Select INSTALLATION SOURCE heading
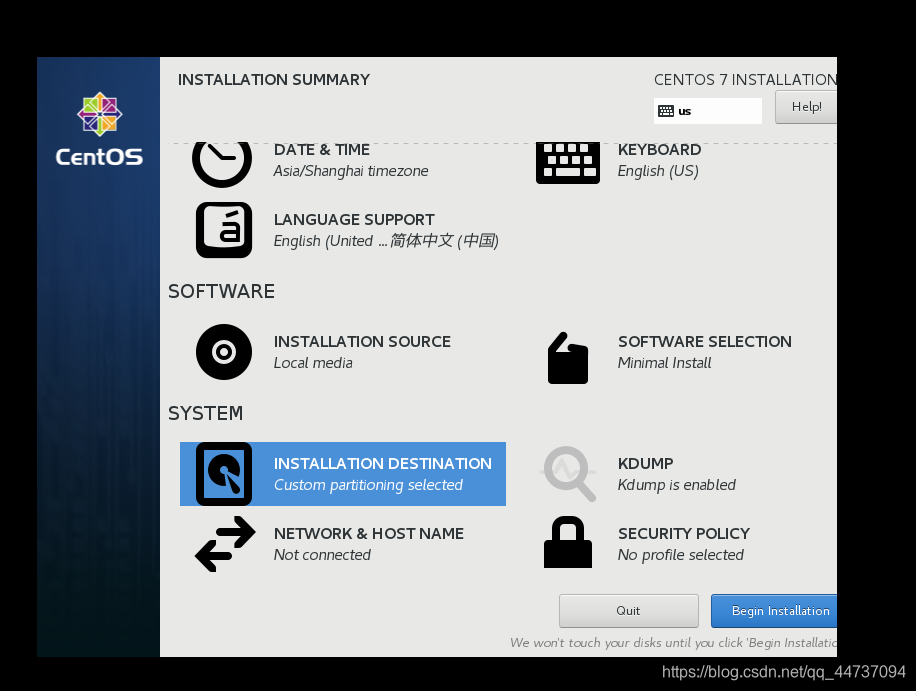The image size is (916, 691). [x=362, y=342]
